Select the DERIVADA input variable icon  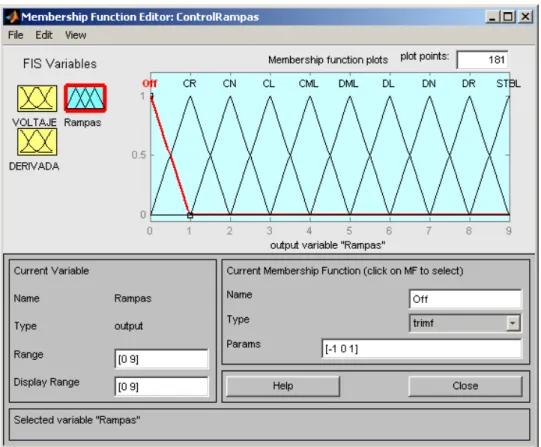(x=37, y=142)
